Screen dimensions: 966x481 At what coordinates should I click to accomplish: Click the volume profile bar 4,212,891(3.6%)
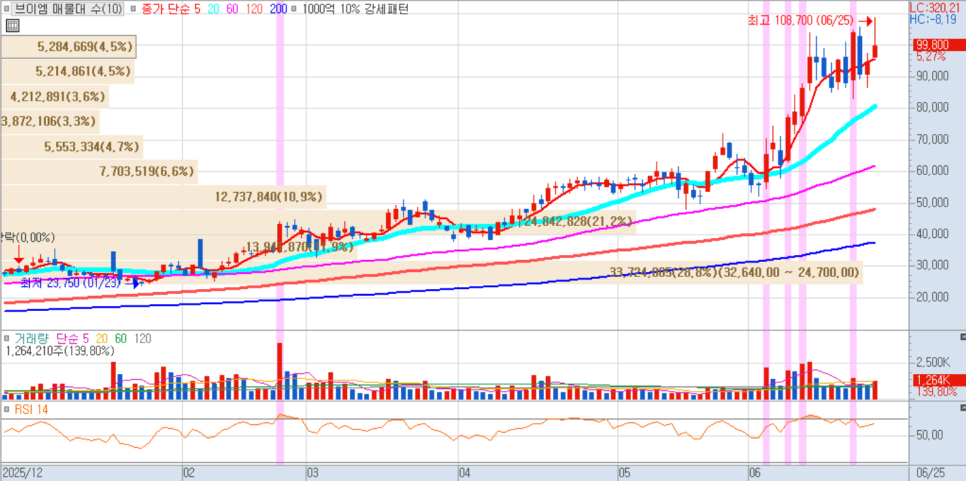pos(55,97)
